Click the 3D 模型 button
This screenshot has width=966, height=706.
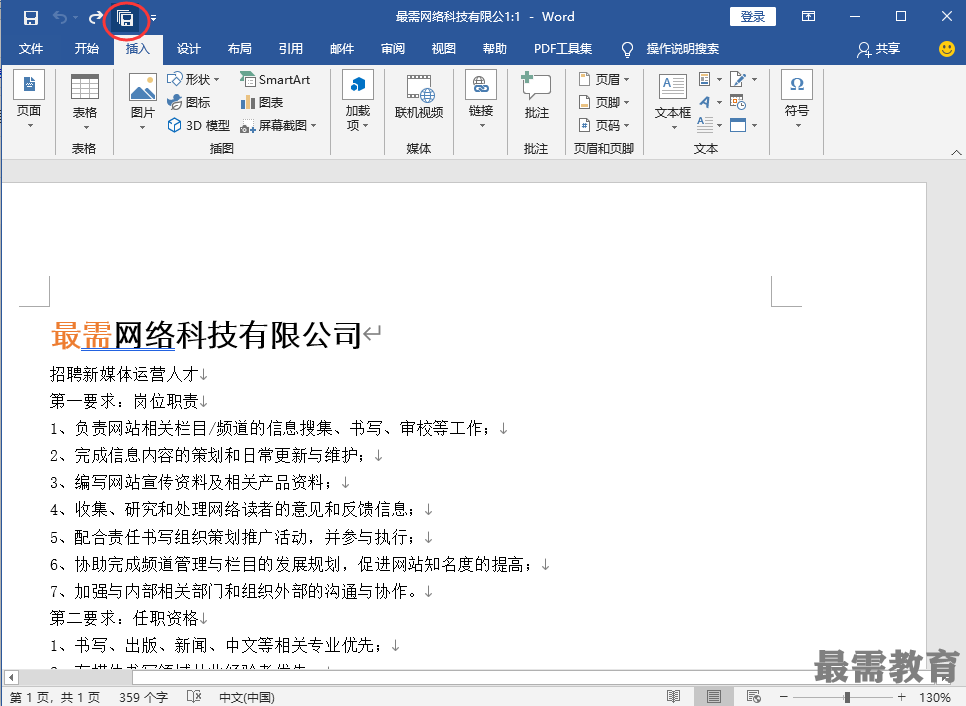click(x=198, y=126)
